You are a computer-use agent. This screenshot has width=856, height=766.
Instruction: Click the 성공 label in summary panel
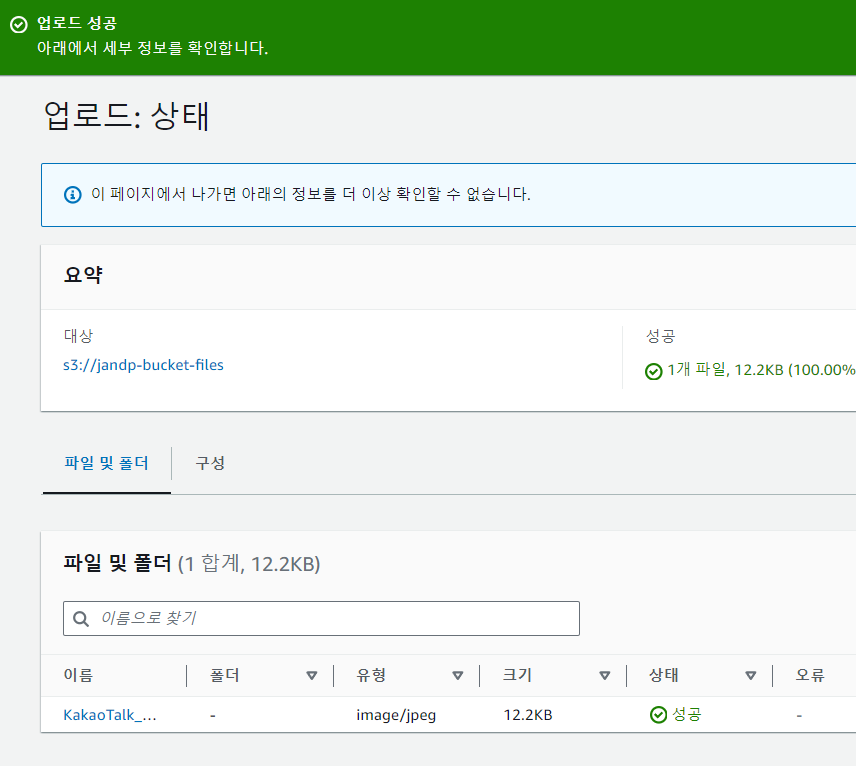tap(661, 335)
